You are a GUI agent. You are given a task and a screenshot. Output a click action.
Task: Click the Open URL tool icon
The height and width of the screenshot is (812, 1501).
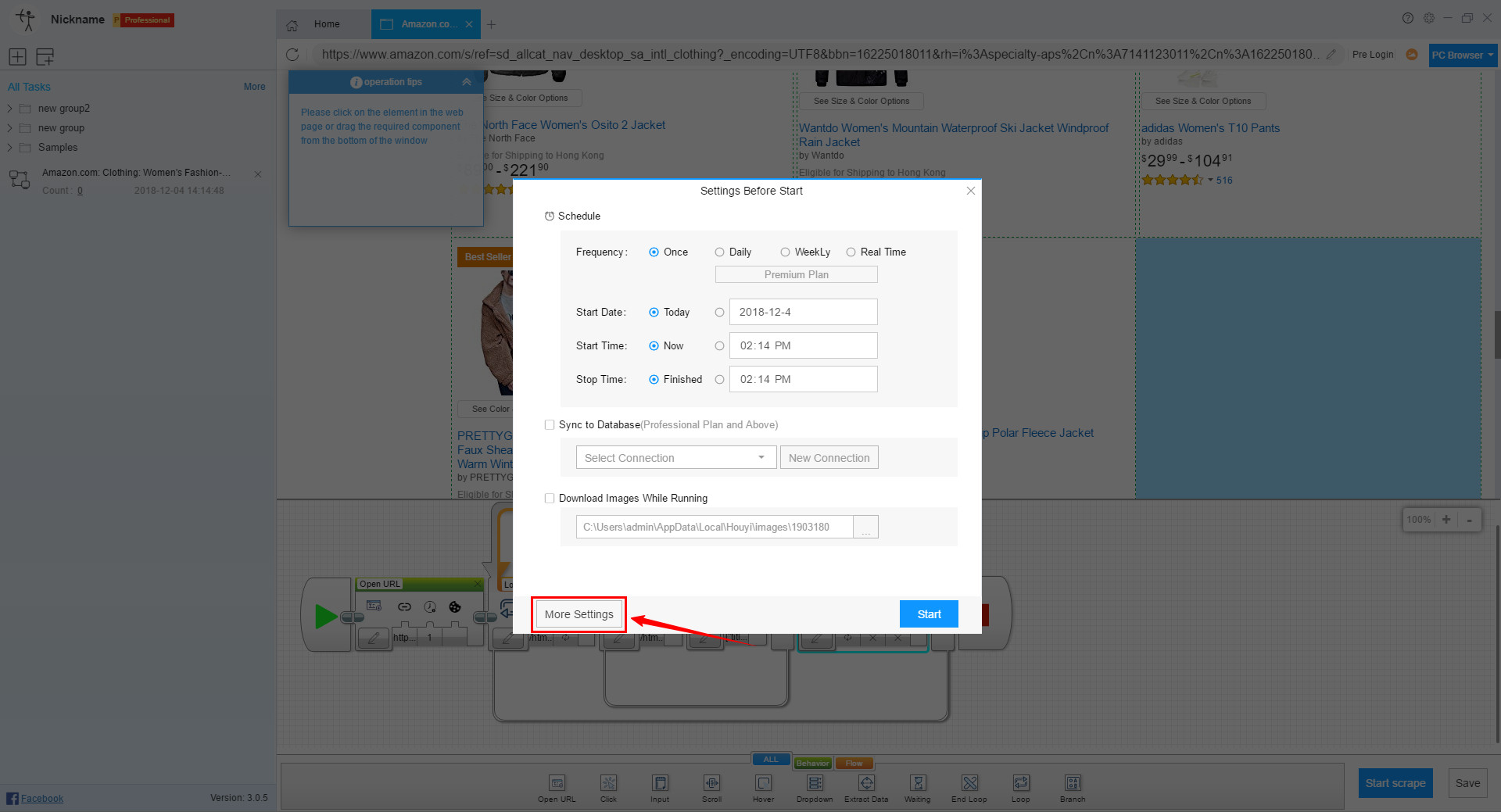[x=557, y=783]
